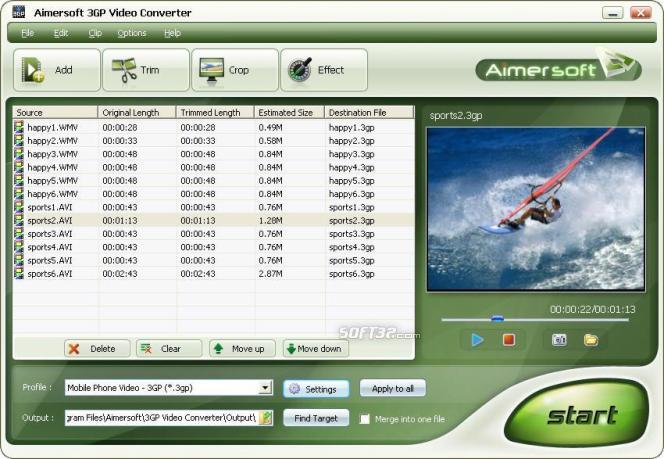Enable Merge into one file checkbox

[x=365, y=419]
